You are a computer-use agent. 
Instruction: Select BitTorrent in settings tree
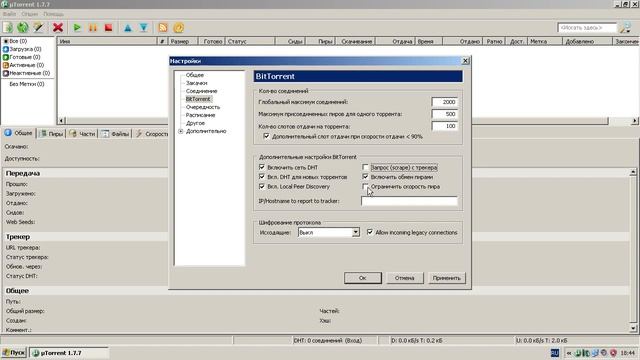pos(198,99)
